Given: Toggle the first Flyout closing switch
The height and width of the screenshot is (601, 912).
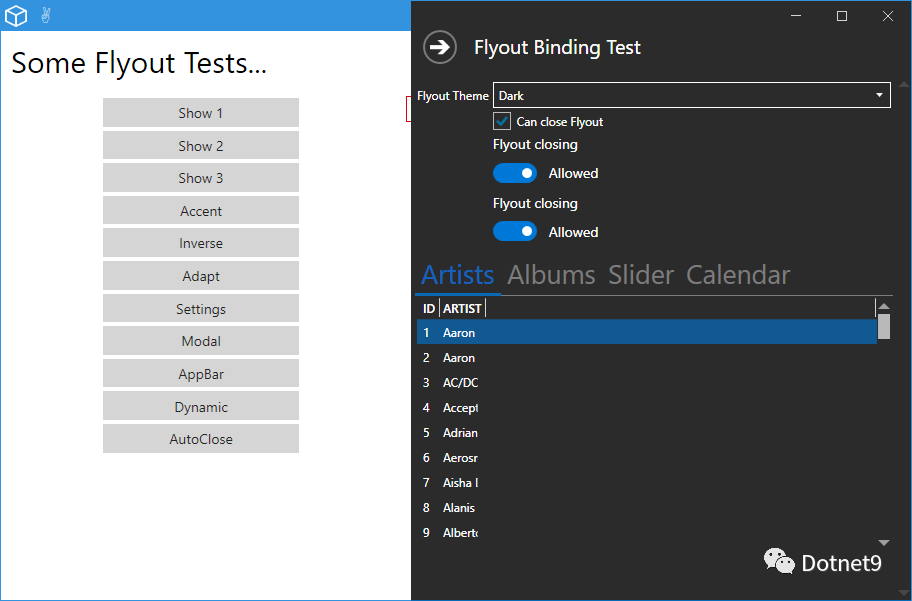Looking at the screenshot, I should click(x=515, y=173).
